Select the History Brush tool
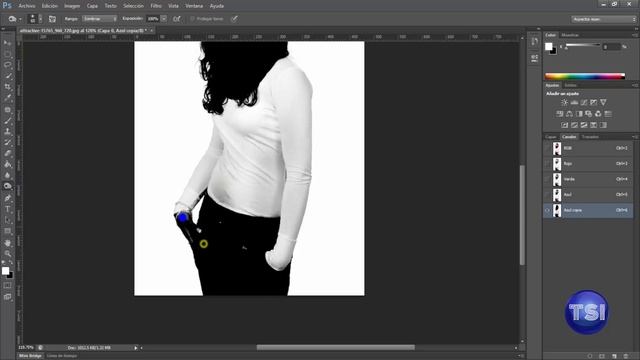The image size is (640, 360). click(x=7, y=142)
